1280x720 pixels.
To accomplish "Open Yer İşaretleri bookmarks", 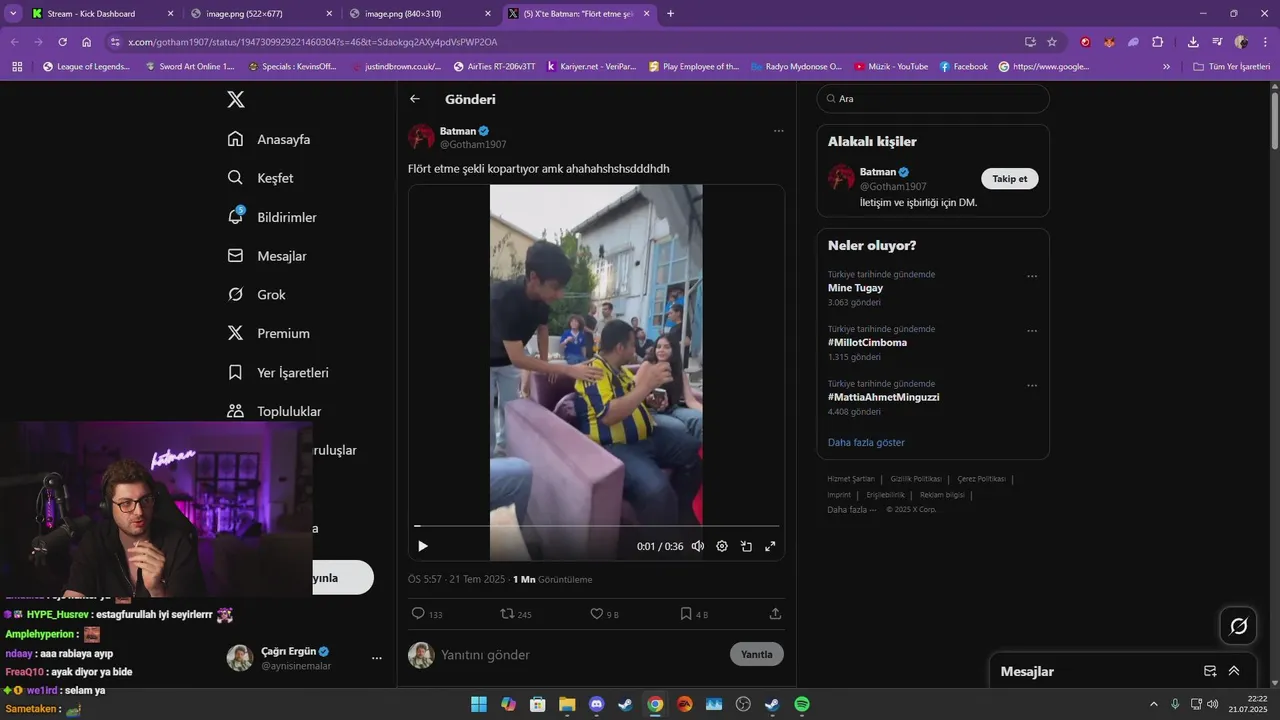I will click(x=278, y=372).
